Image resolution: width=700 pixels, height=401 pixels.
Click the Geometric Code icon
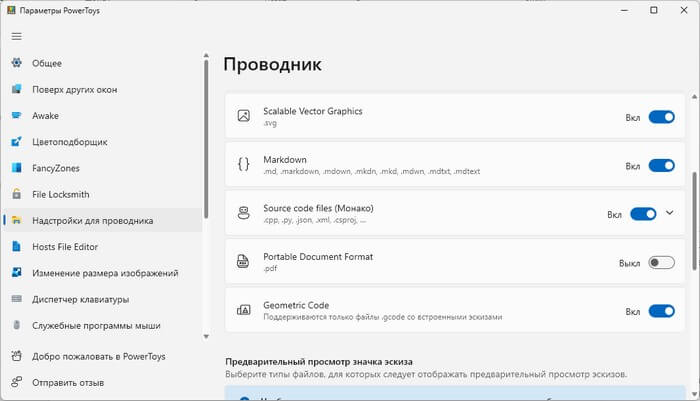click(243, 310)
